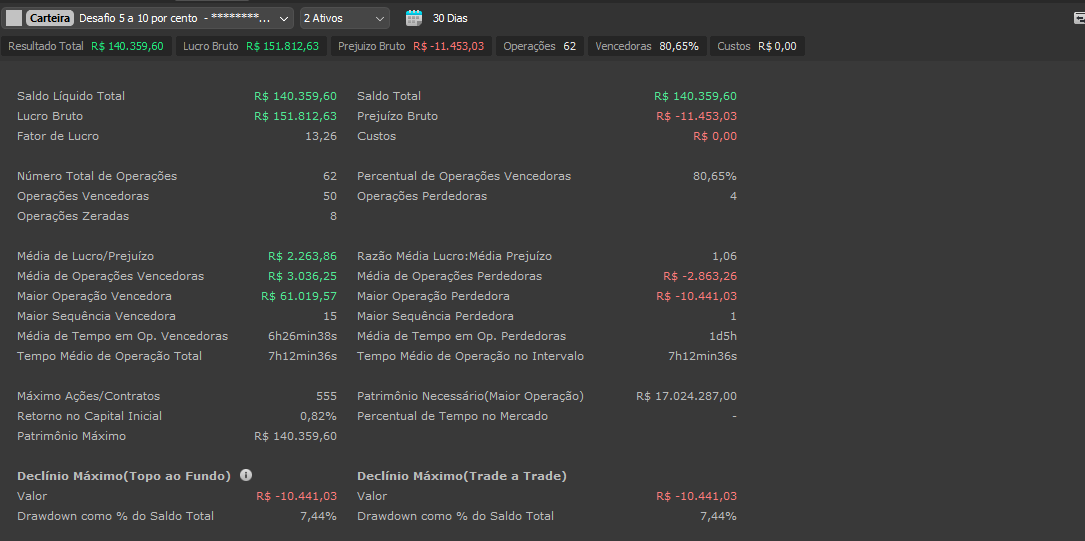
Task: Click the Saldo Total value
Action: 695,96
